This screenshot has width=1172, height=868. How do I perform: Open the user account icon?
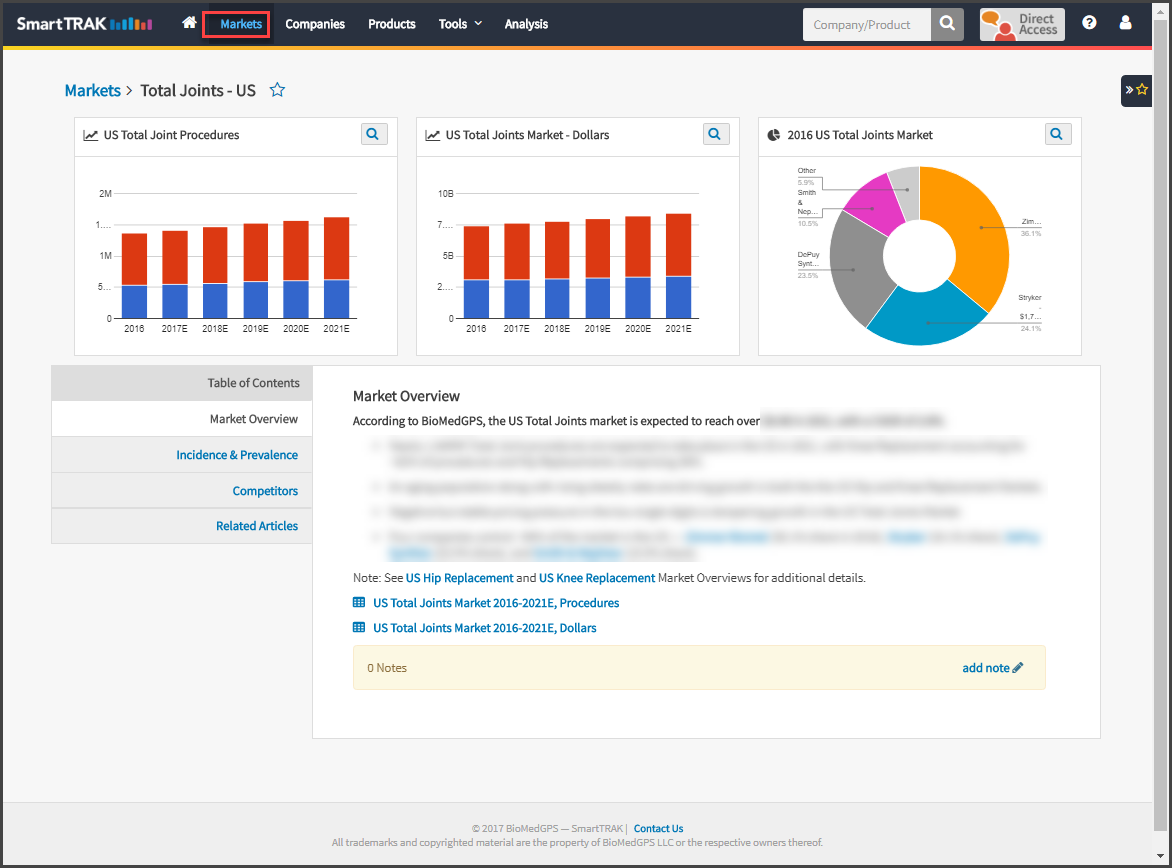tap(1125, 23)
